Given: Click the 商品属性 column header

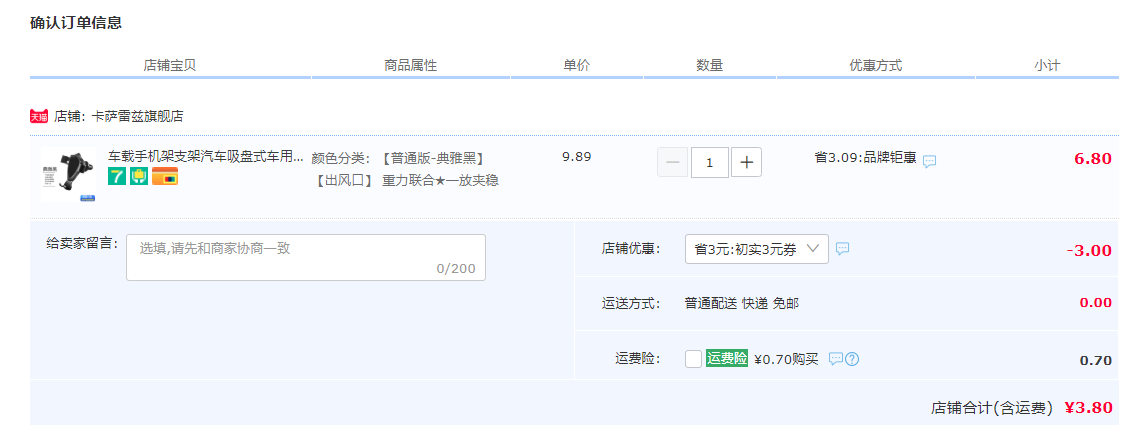Looking at the screenshot, I should [410, 65].
